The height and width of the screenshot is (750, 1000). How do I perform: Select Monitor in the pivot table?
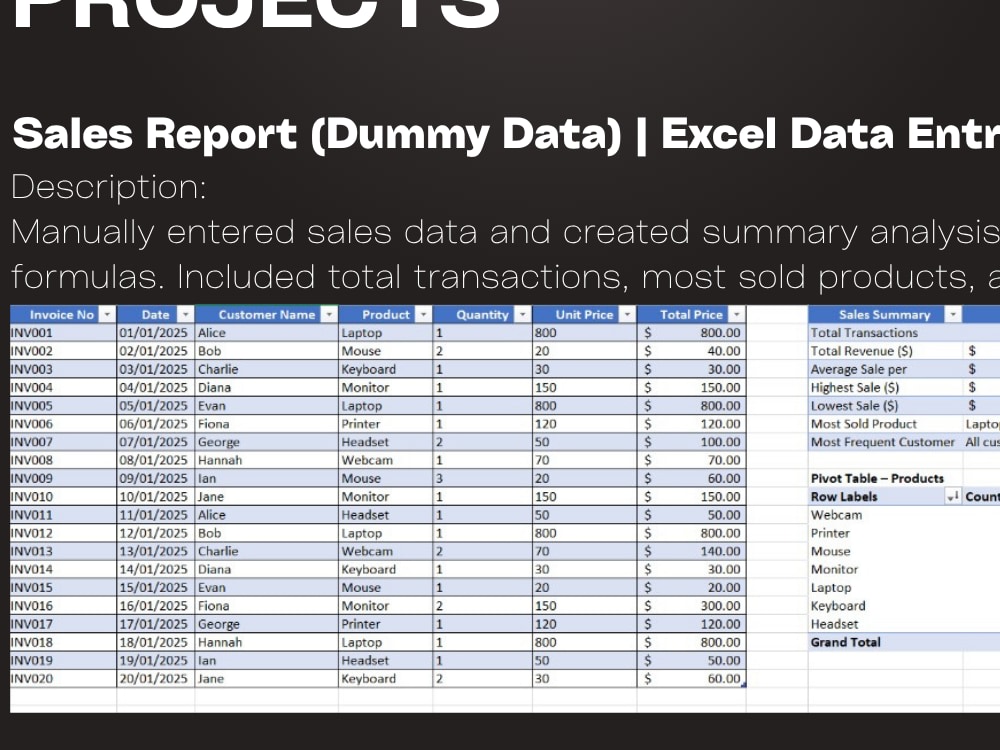click(834, 570)
